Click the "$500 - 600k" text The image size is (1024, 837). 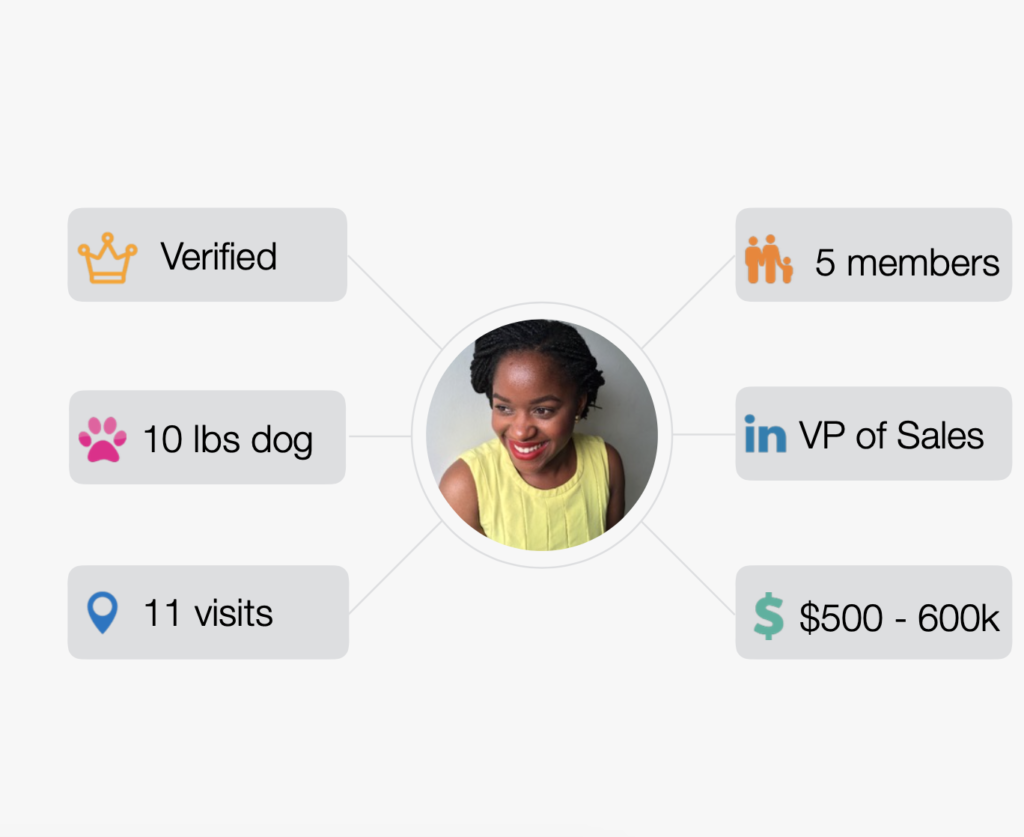(899, 617)
